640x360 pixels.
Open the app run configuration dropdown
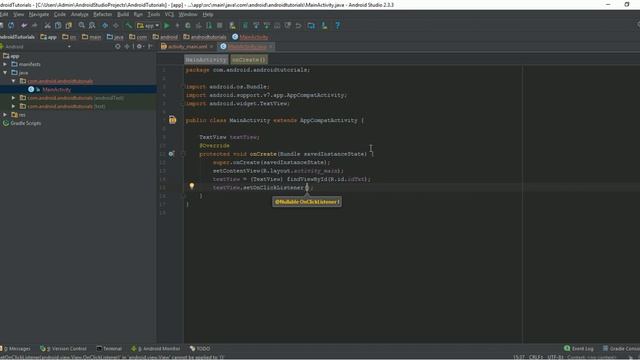[x=148, y=25]
